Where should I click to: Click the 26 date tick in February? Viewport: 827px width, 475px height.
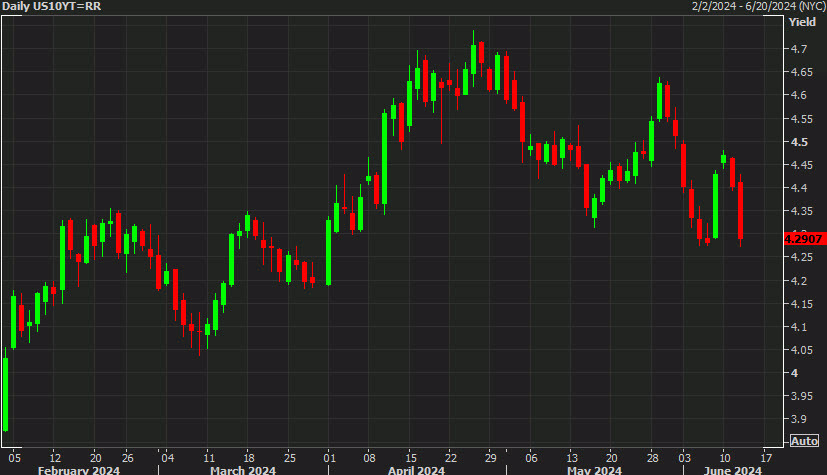(128, 458)
